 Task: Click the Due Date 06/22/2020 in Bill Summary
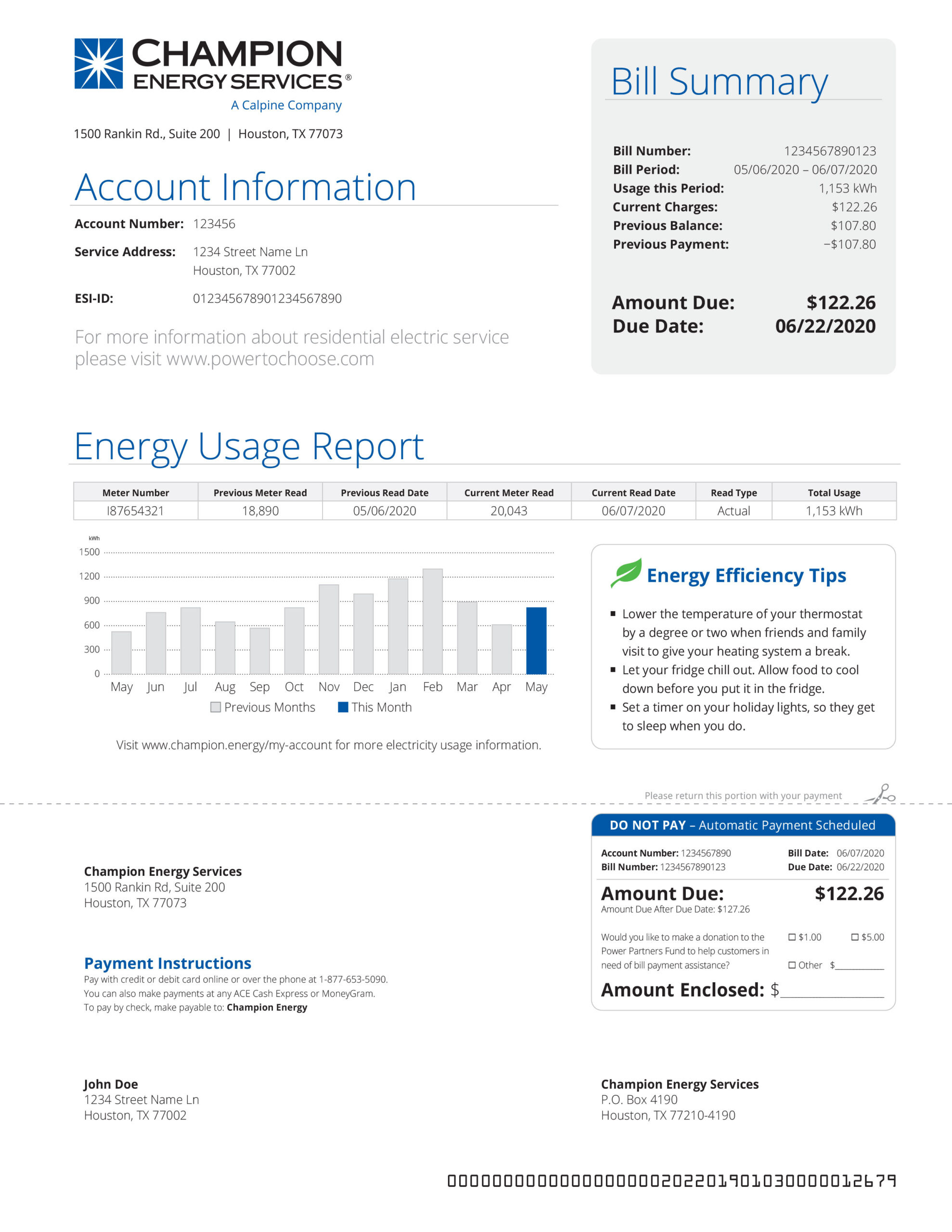coord(825,326)
